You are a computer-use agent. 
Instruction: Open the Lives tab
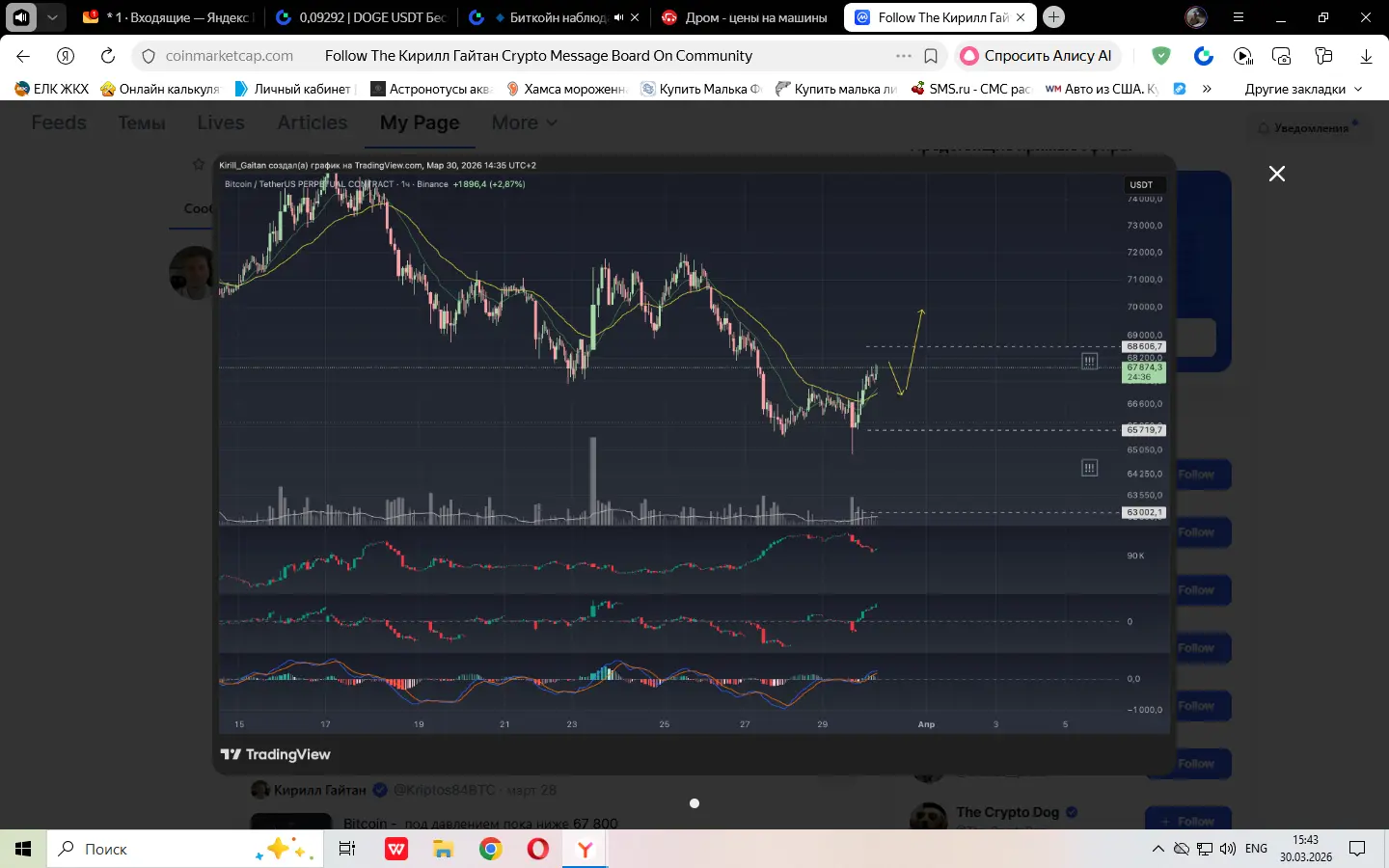(x=221, y=122)
